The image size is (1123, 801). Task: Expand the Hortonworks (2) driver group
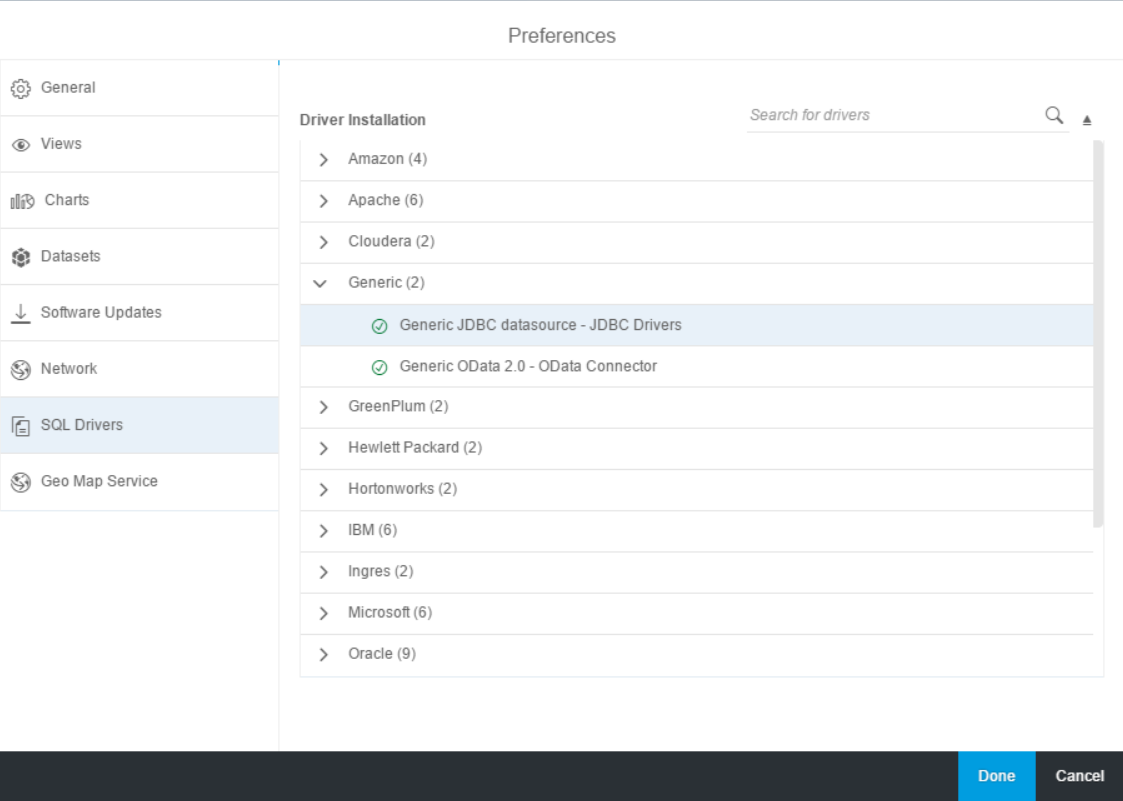click(323, 489)
